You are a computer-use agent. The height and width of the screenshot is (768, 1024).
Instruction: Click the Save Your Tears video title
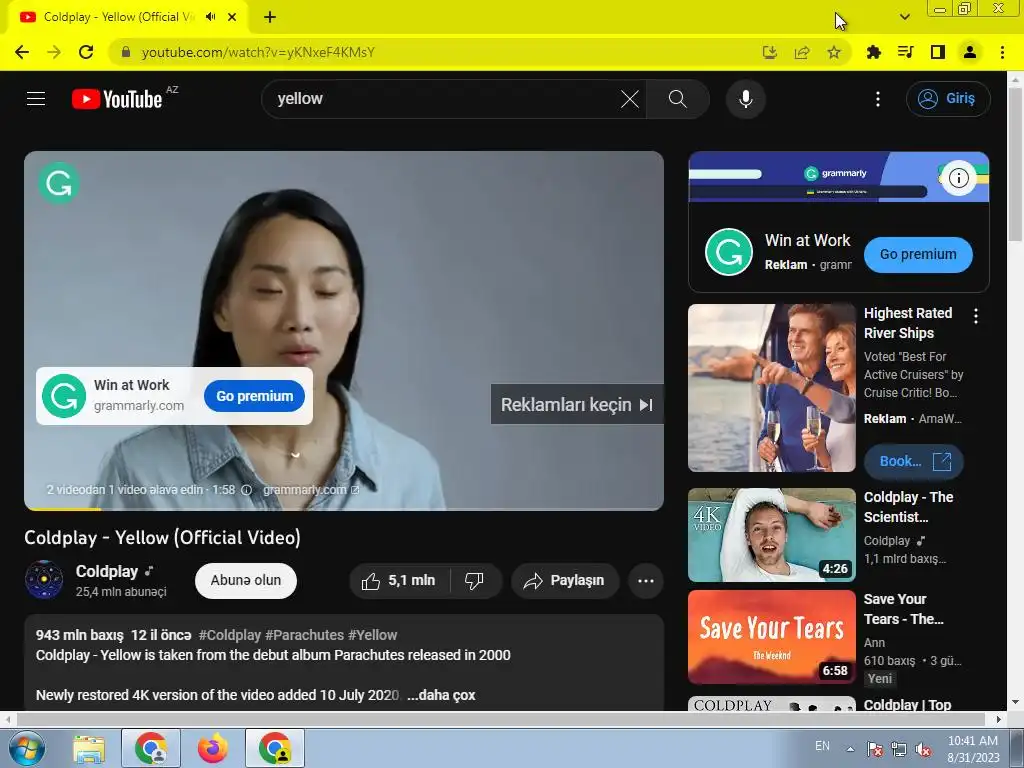(x=903, y=609)
